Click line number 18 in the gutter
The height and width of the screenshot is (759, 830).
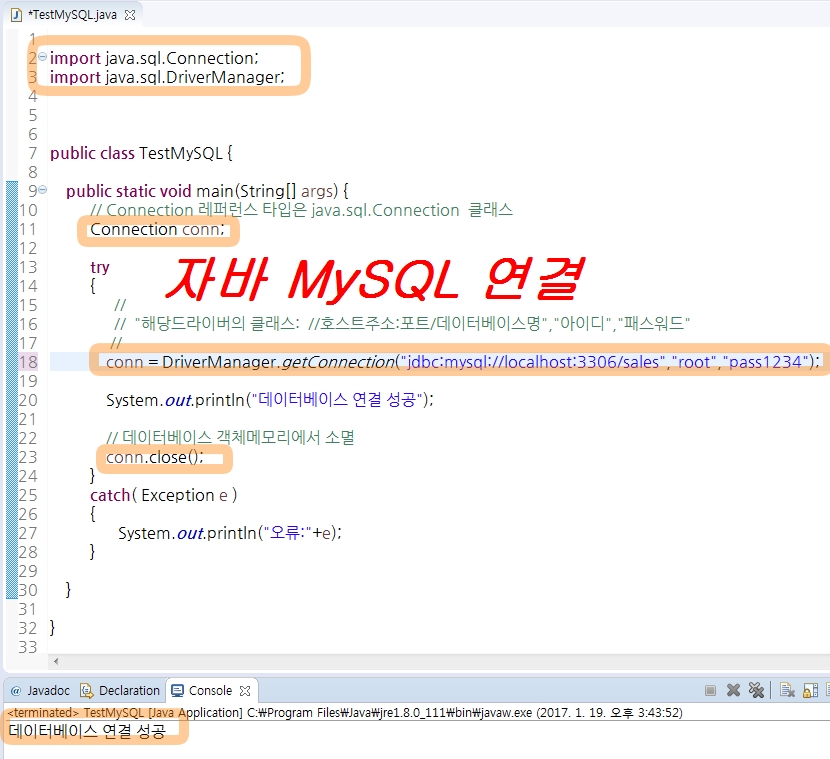[27, 361]
